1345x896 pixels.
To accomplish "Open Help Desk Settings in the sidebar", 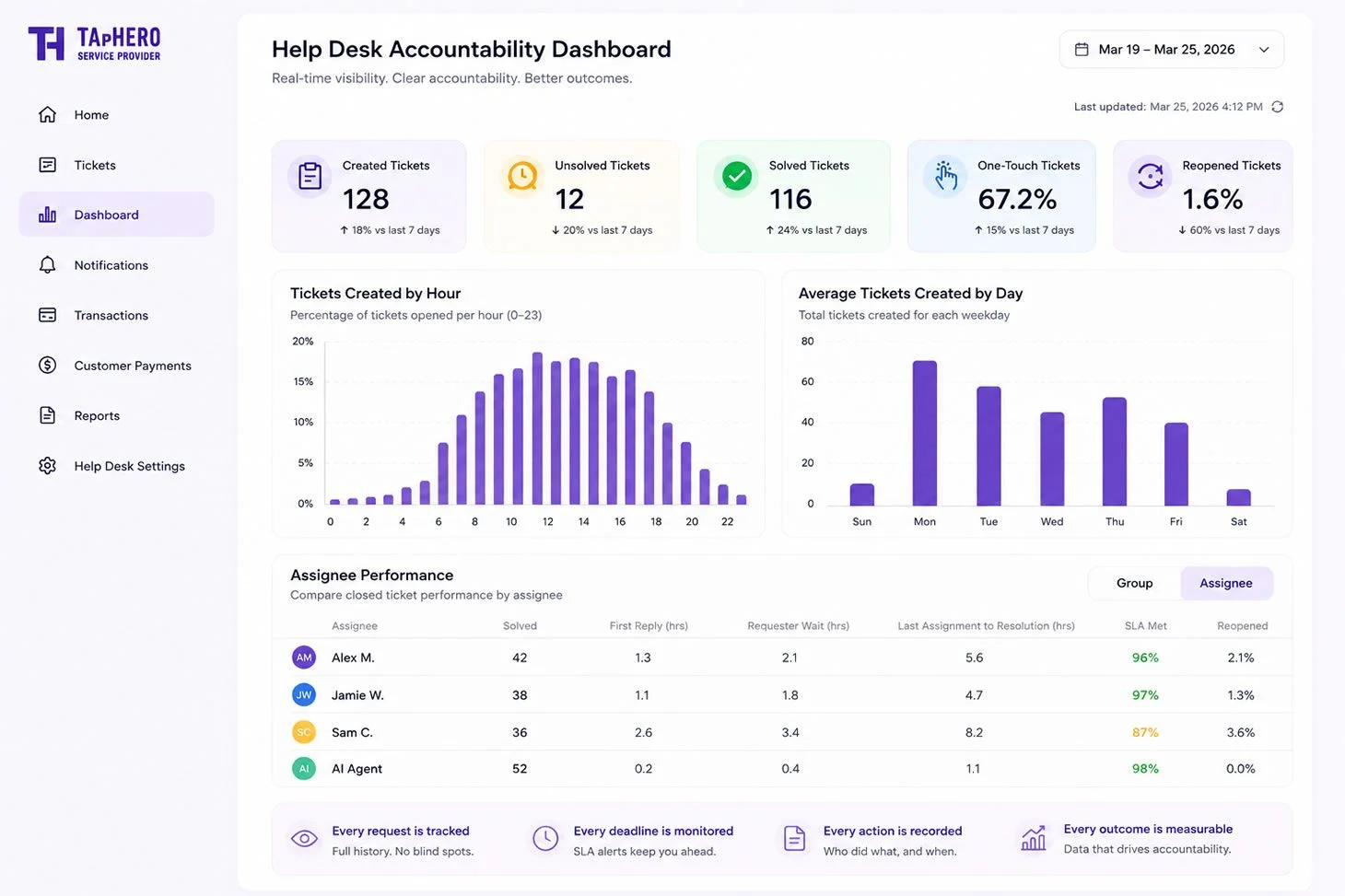I will pos(117,466).
